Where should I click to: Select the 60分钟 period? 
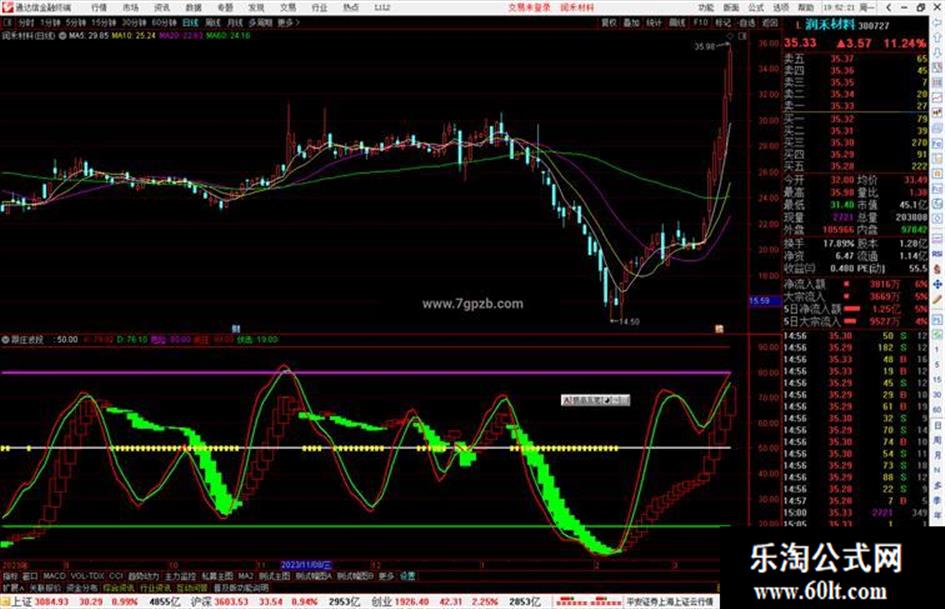click(x=163, y=22)
